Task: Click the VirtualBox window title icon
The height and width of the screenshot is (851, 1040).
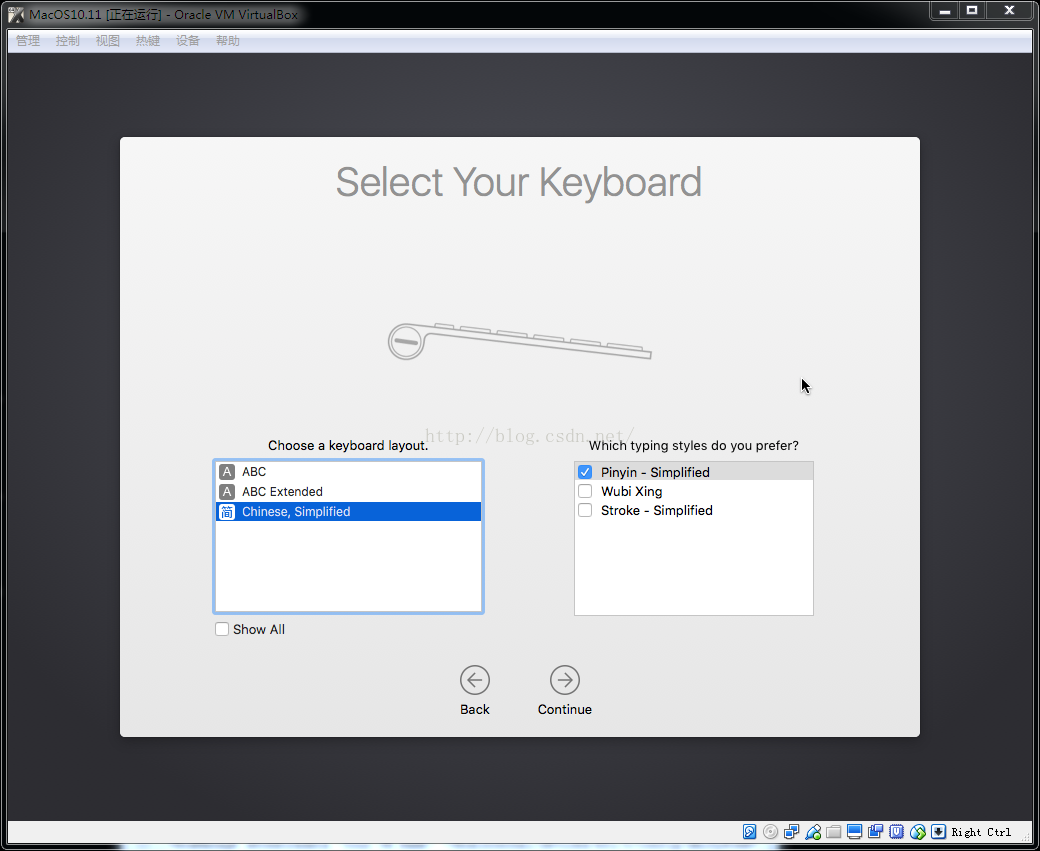Action: (x=16, y=14)
